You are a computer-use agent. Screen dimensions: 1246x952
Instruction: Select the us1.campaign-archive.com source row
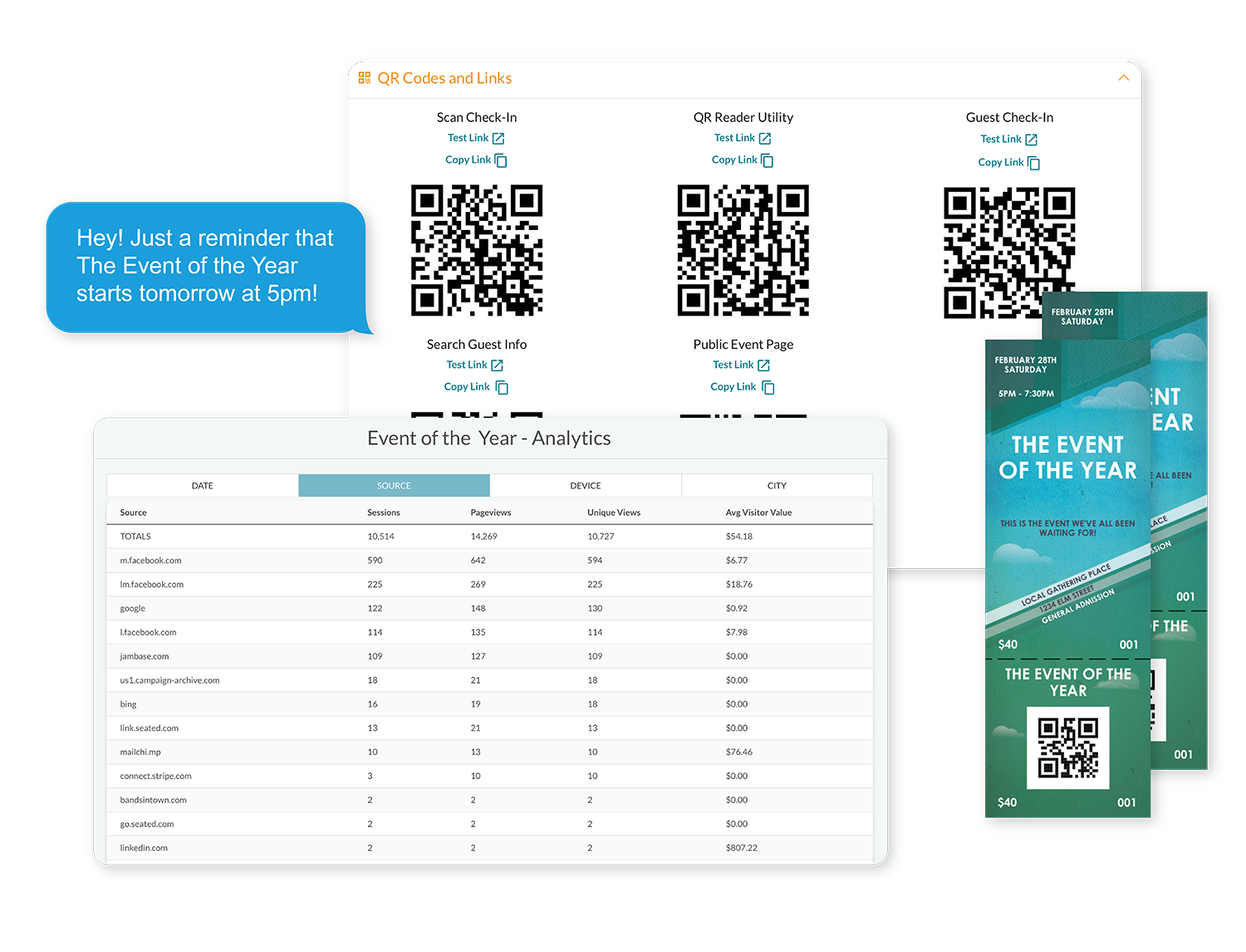[490, 680]
